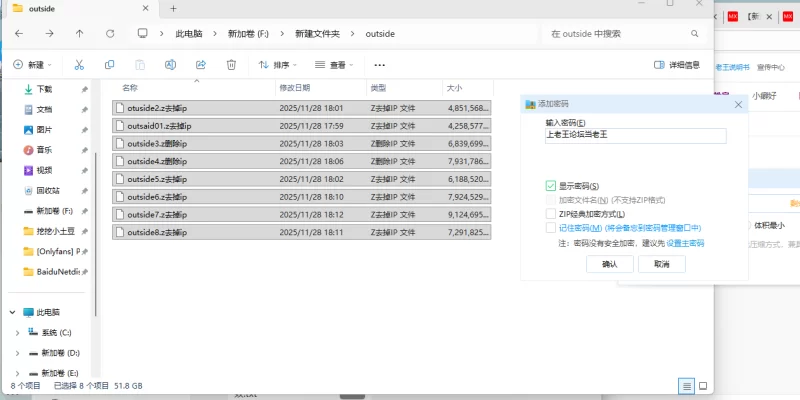The image size is (800, 400).
Task: Open the 新建 dropdown menu
Action: coord(33,65)
